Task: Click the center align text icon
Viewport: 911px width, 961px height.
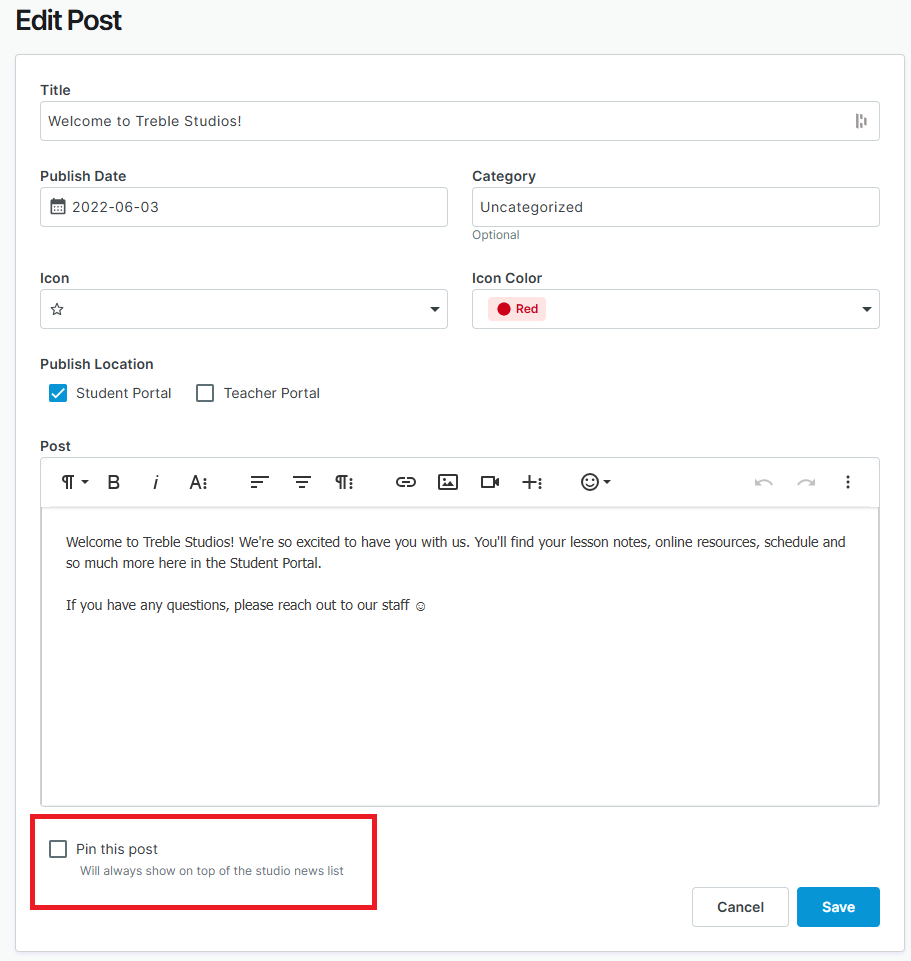Action: [x=302, y=482]
